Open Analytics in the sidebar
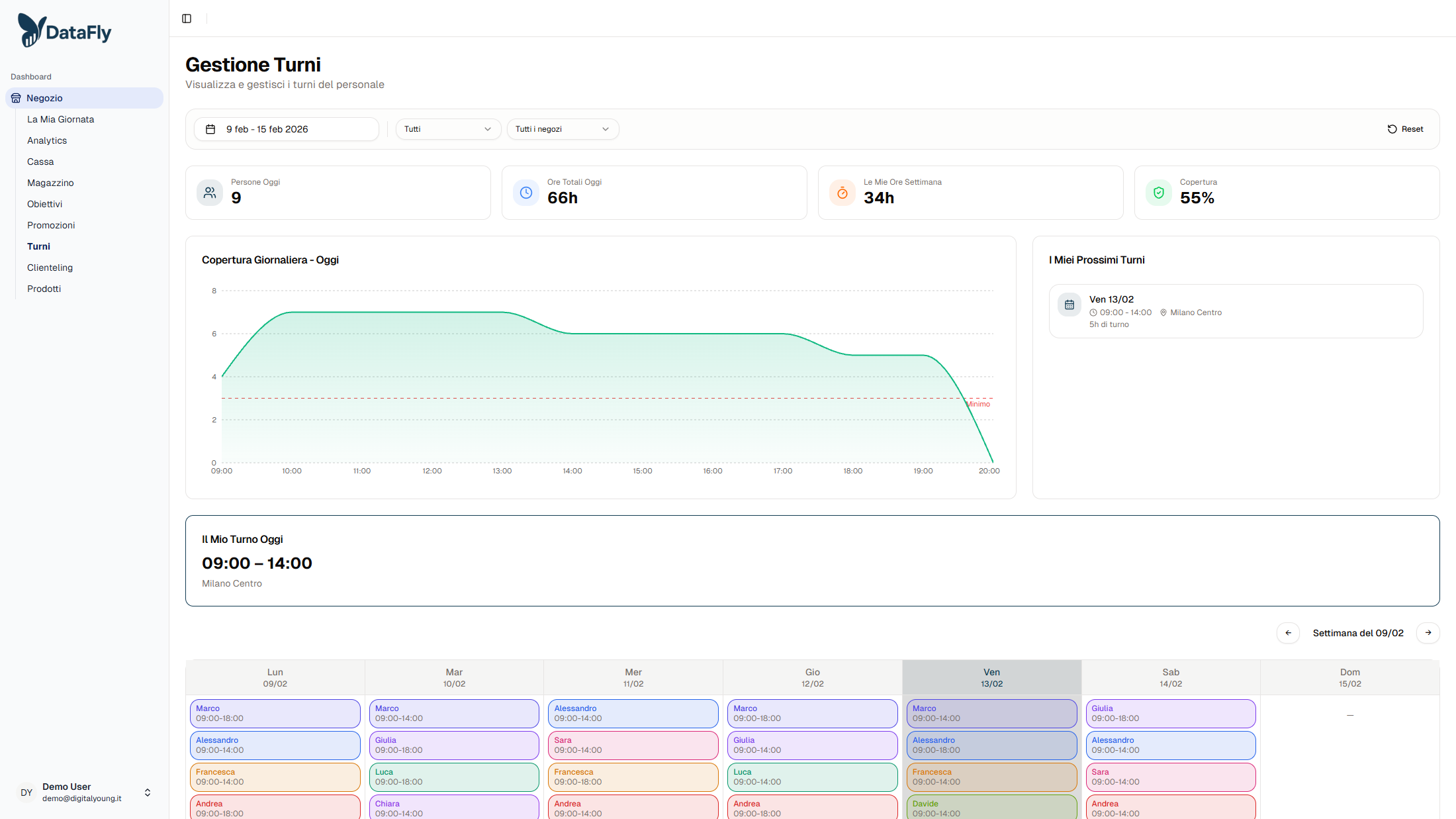Screen dimensions: 1456x819 click(47, 140)
